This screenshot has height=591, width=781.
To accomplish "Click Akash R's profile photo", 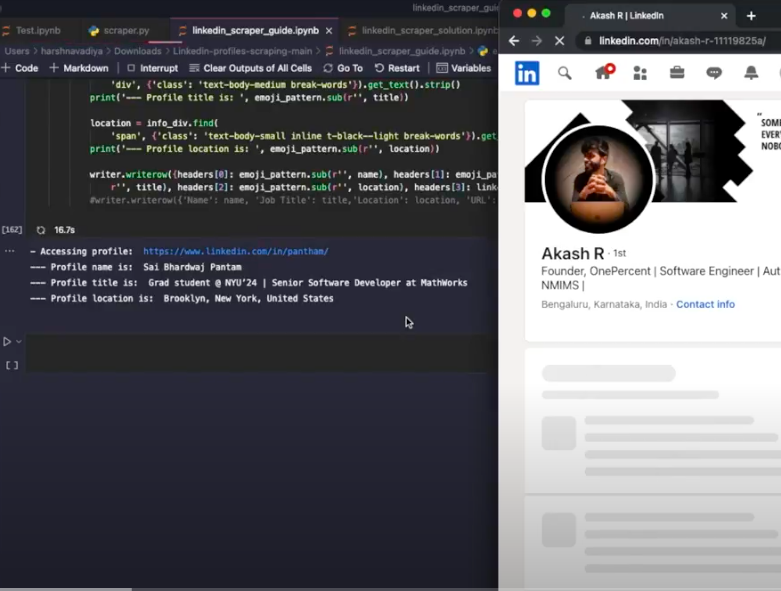I will pos(598,179).
